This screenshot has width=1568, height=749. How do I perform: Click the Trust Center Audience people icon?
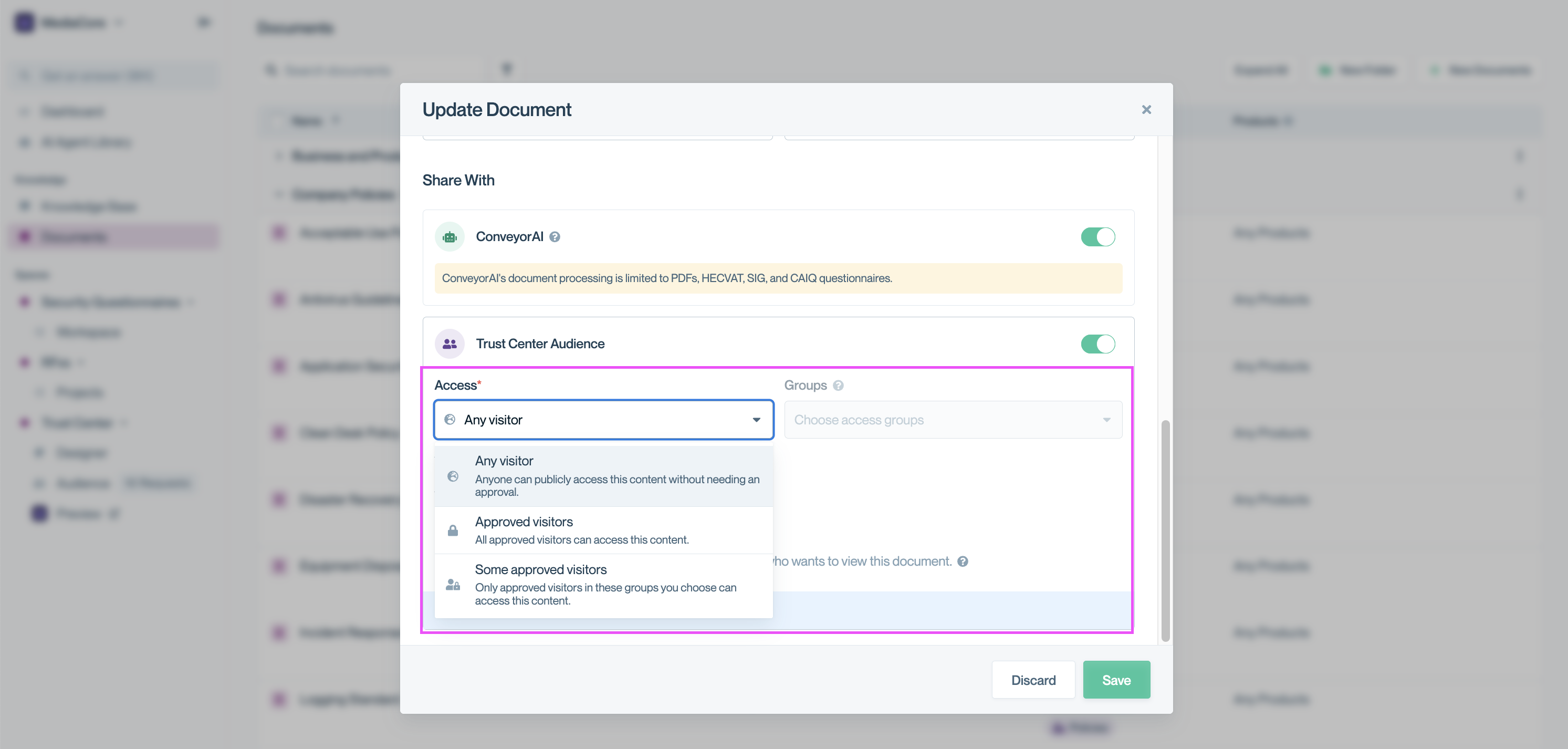pyautogui.click(x=449, y=344)
